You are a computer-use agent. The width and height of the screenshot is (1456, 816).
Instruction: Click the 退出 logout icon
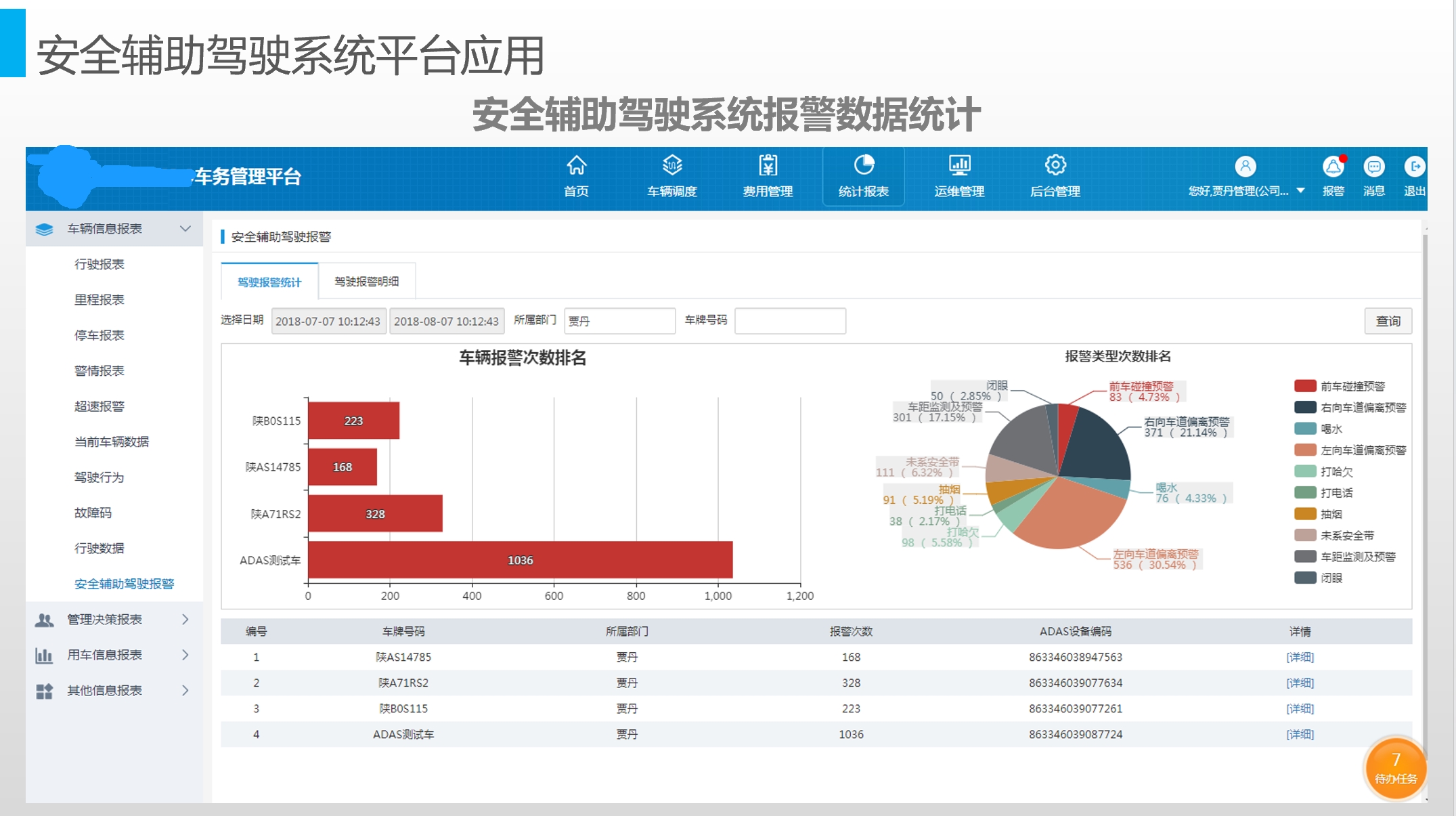[x=1414, y=167]
